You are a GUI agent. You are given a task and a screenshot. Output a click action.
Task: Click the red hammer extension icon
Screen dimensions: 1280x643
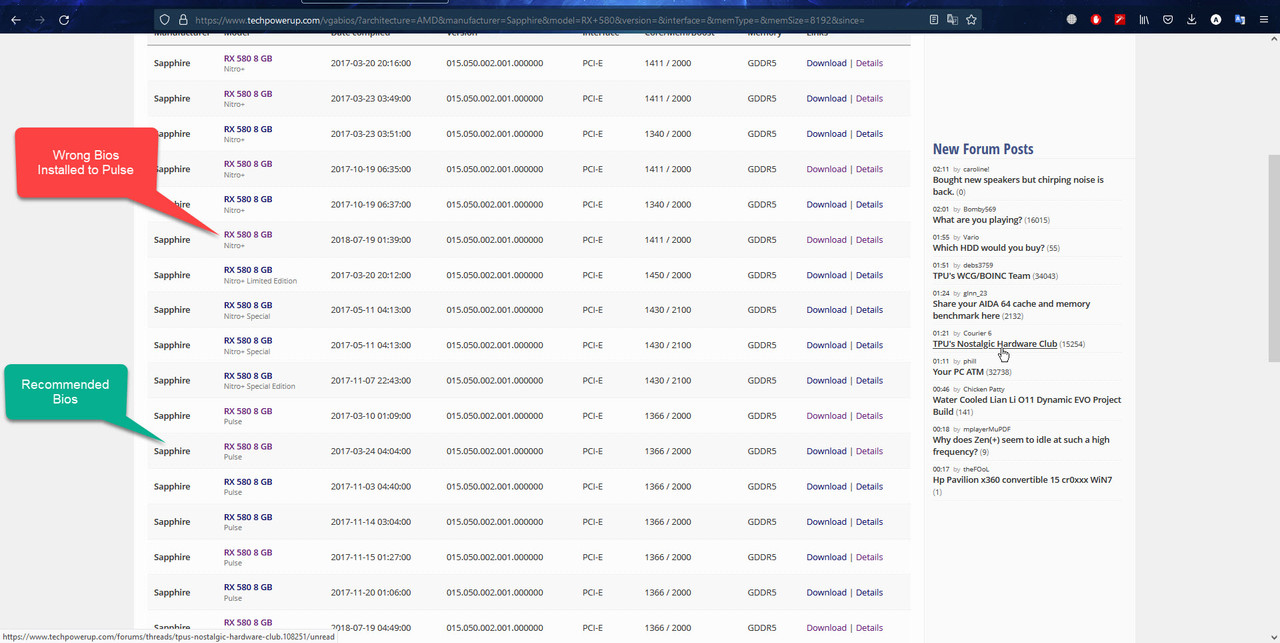pos(1120,19)
